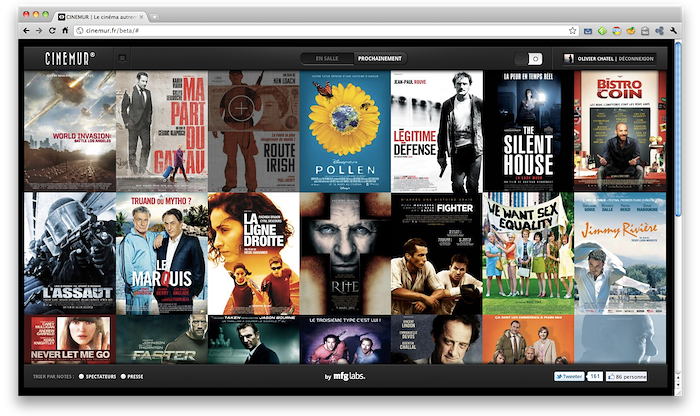Select the Le Marquis poster
The width and height of the screenshot is (700, 416).
[162, 254]
